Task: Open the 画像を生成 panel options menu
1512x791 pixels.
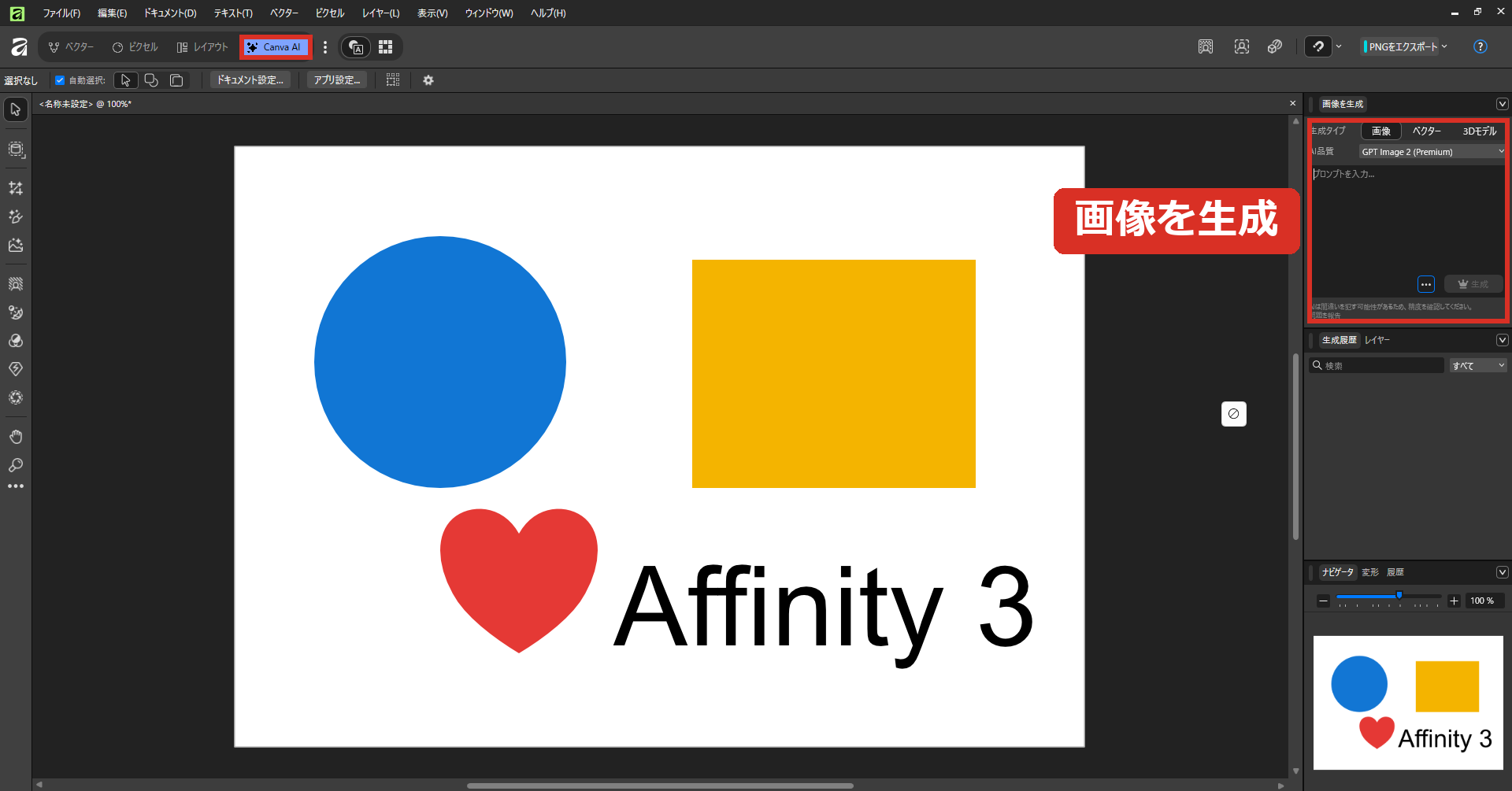Action: coord(1502,104)
